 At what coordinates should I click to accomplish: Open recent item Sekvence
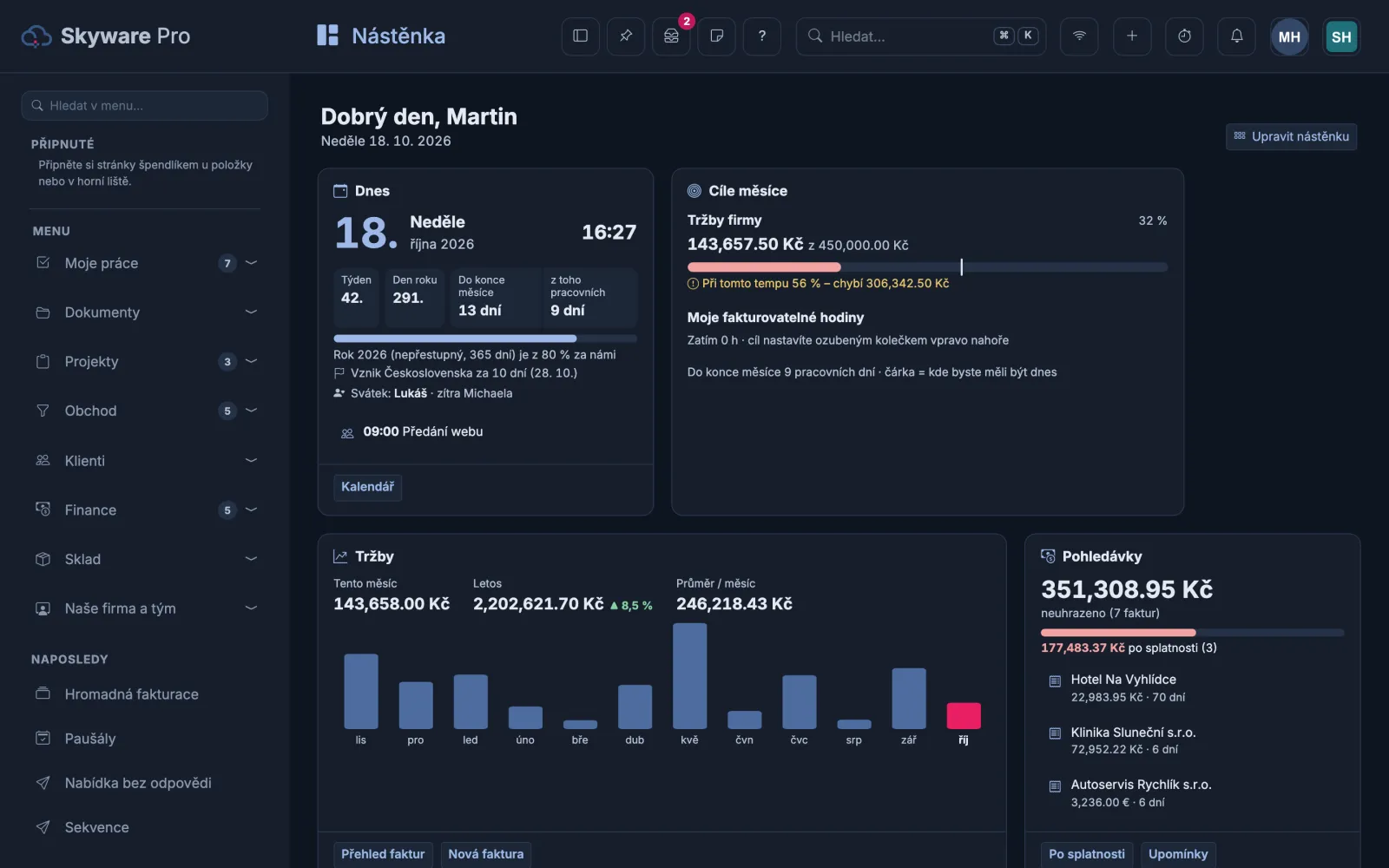(145, 827)
